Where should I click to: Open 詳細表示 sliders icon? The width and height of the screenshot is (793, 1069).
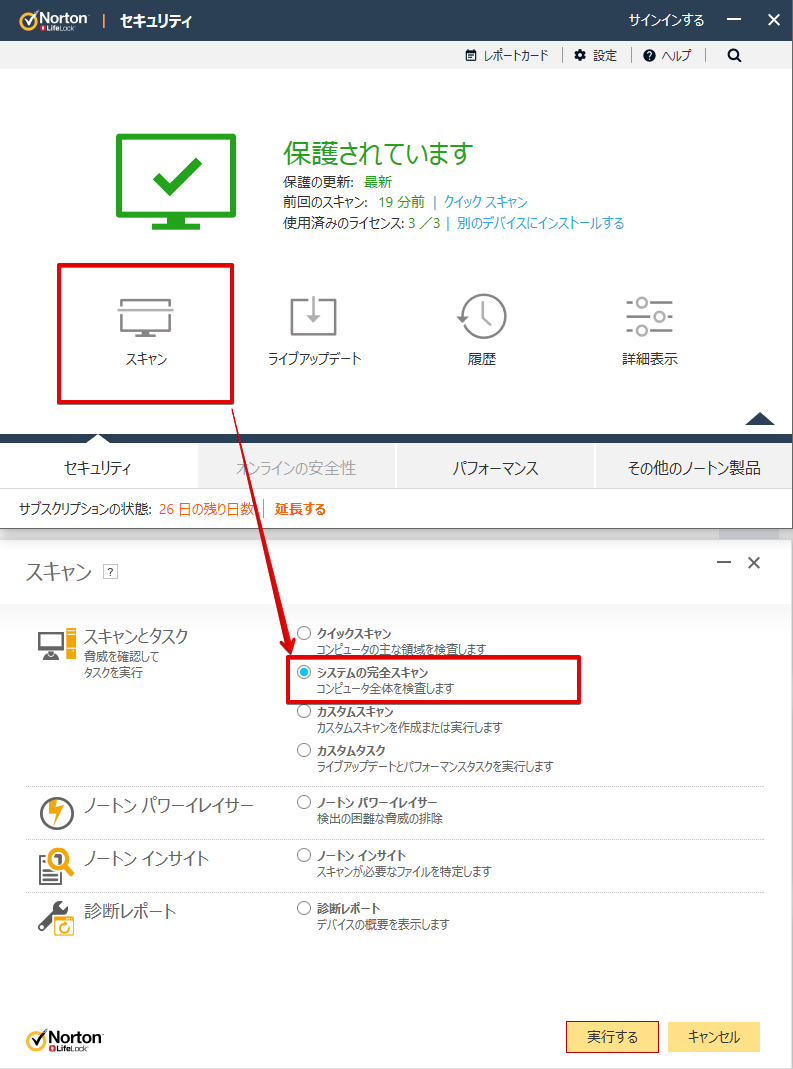[649, 316]
